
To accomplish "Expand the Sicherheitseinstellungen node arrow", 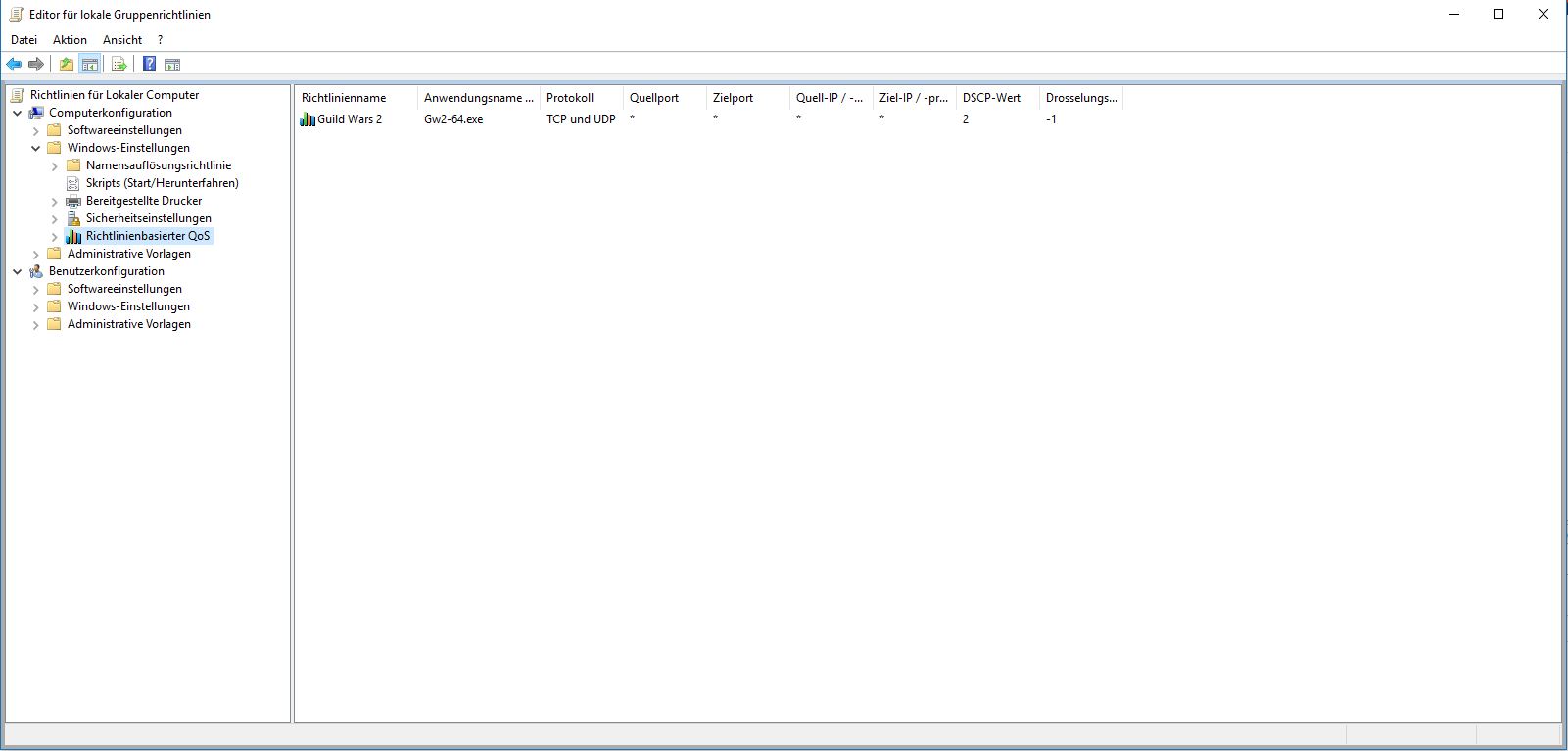I will coord(55,219).
